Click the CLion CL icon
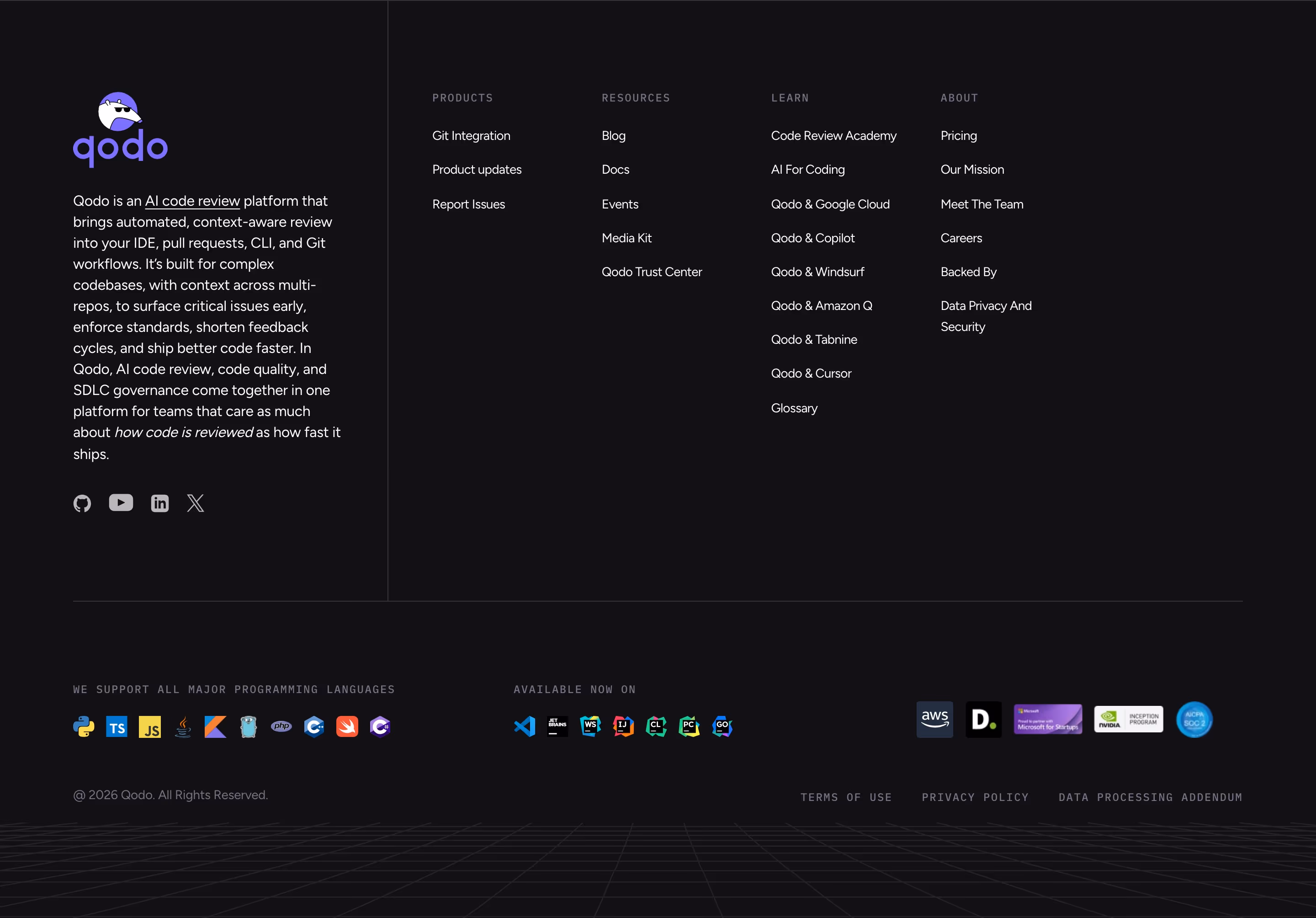 (656, 726)
